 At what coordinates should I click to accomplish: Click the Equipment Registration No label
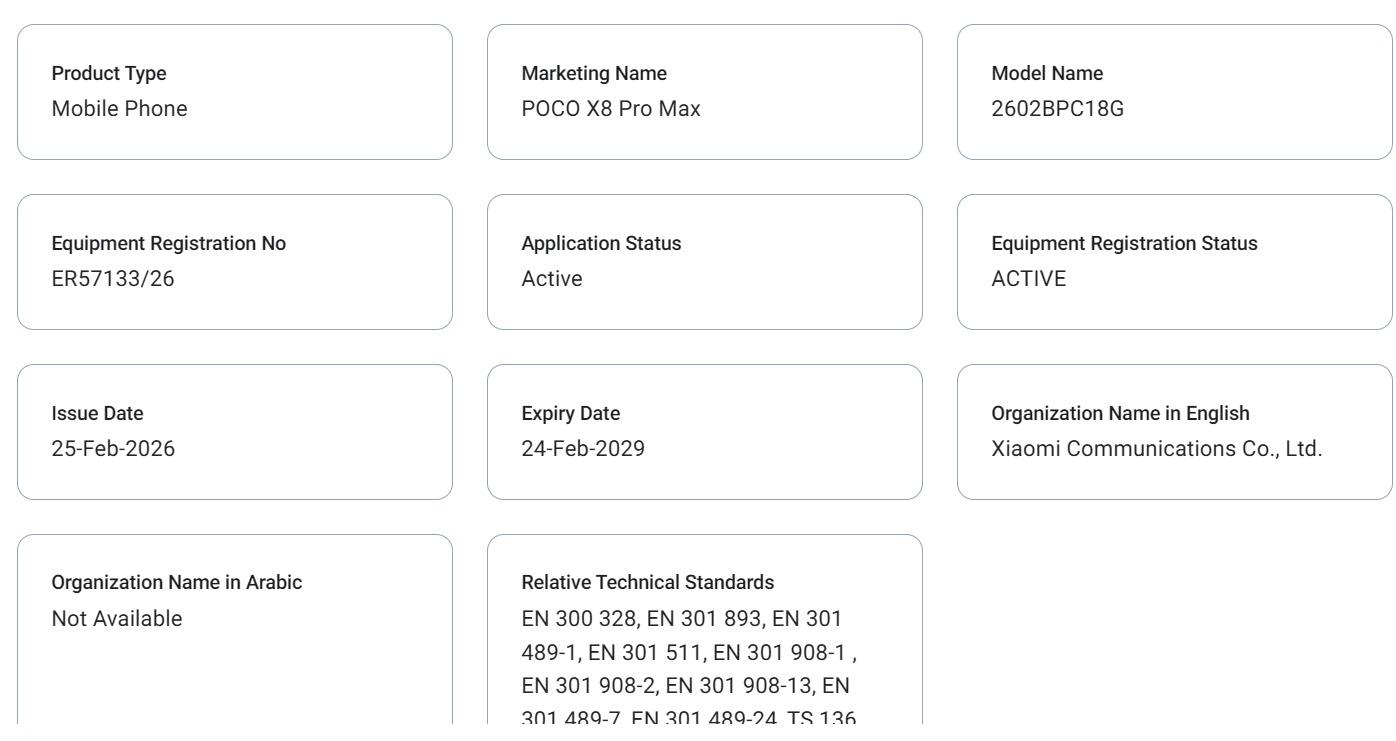tap(168, 243)
